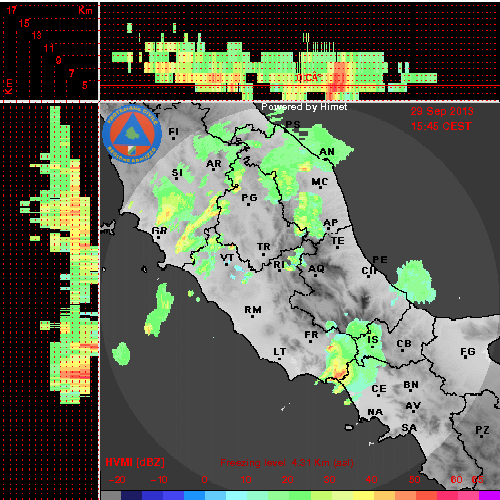Click the 20 dBZ scale value

coord(287,480)
